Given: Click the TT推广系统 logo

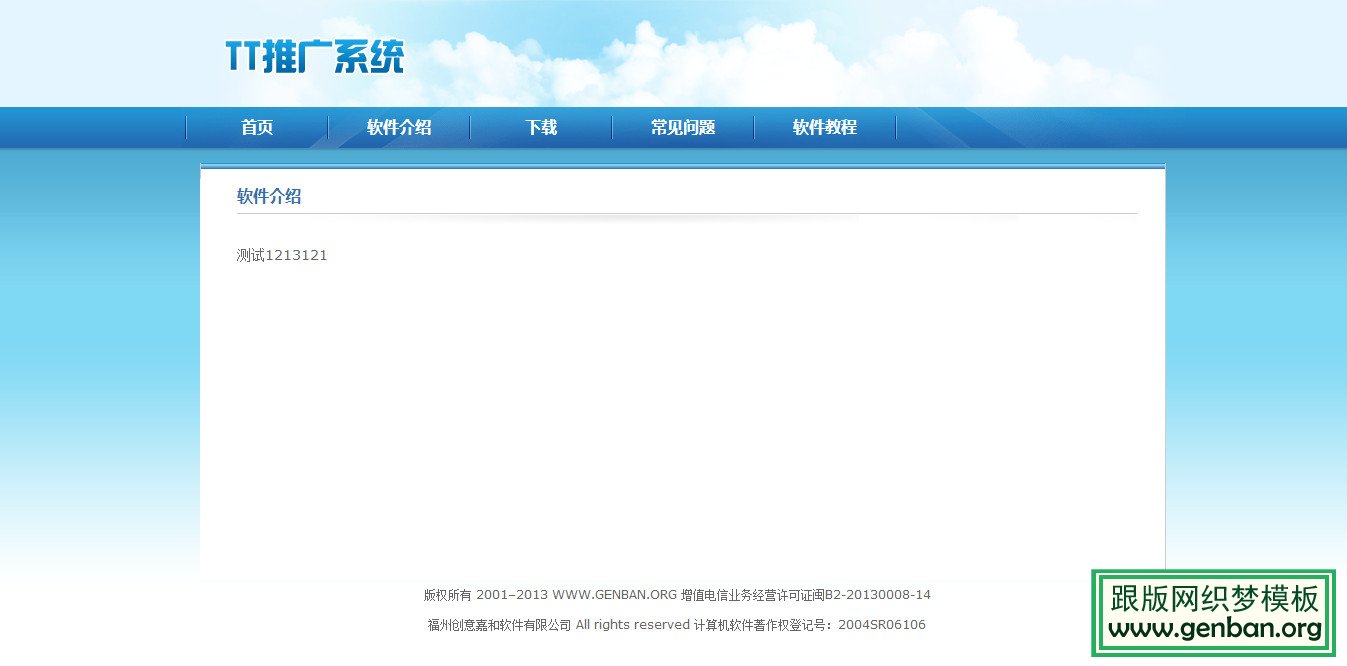Looking at the screenshot, I should 315,57.
